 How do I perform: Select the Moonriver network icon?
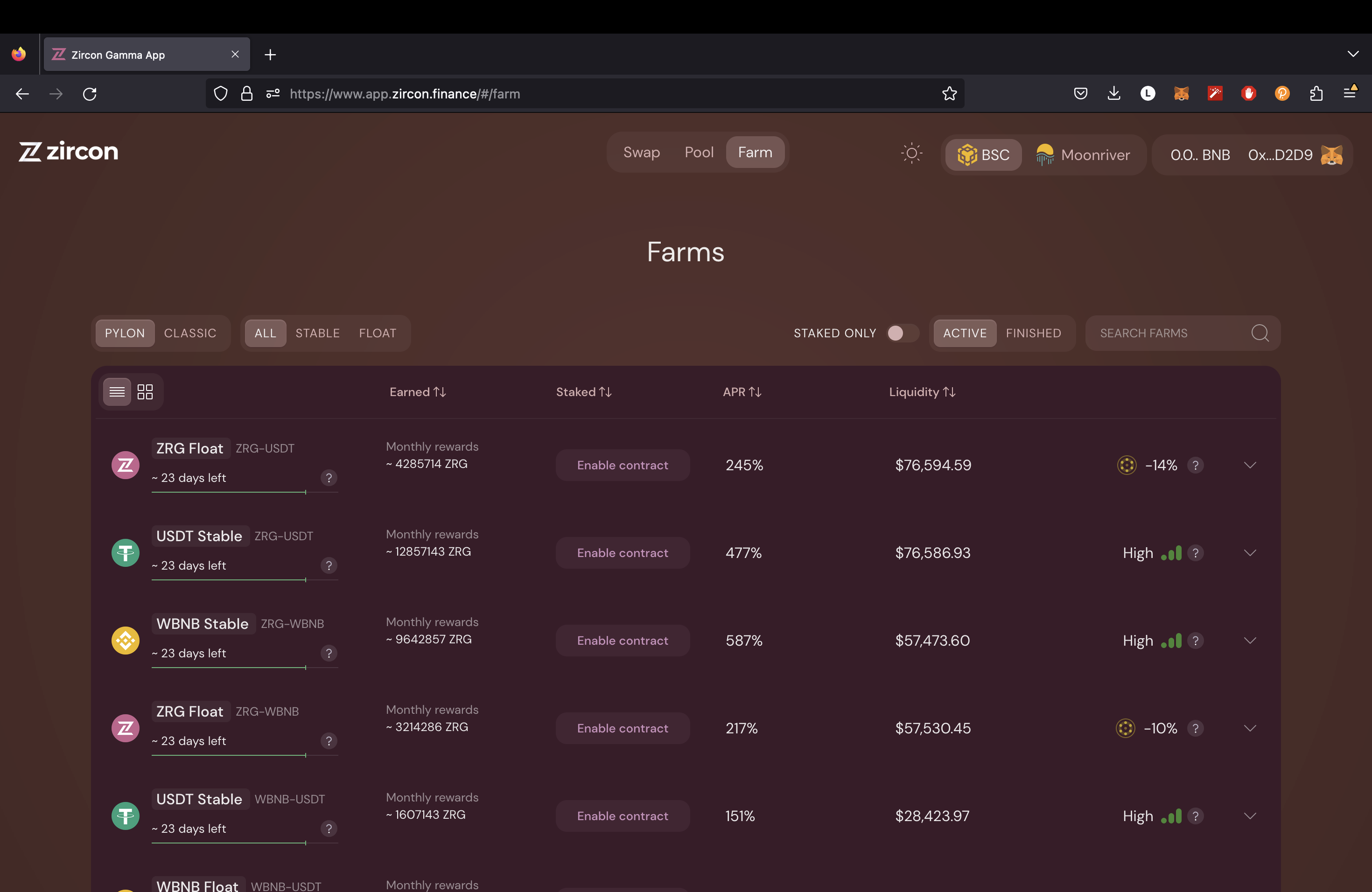[1045, 154]
